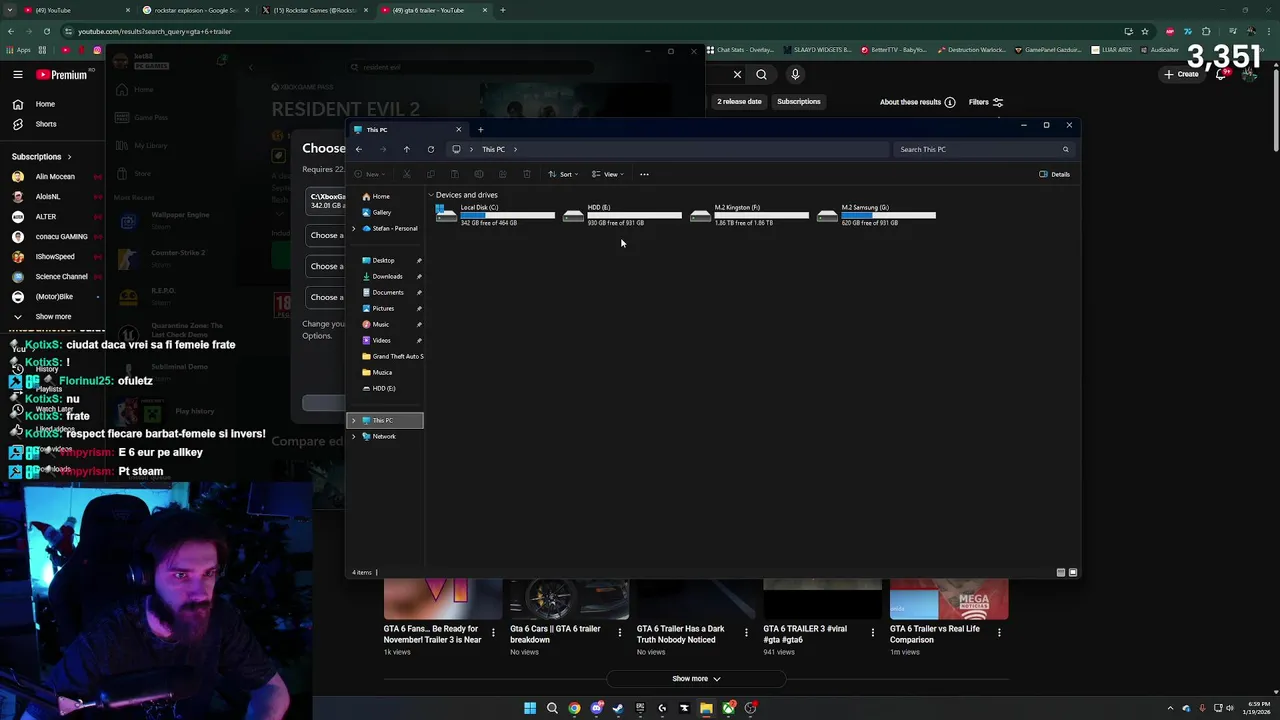The image size is (1280, 720).
Task: Click Local Disk (C:) storage usage bar
Action: pyautogui.click(x=507, y=215)
